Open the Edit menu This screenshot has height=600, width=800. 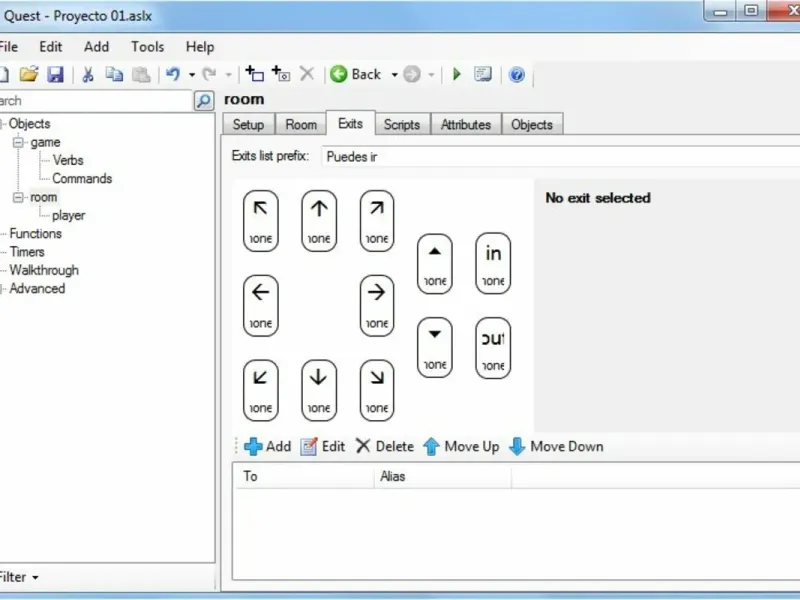51,47
